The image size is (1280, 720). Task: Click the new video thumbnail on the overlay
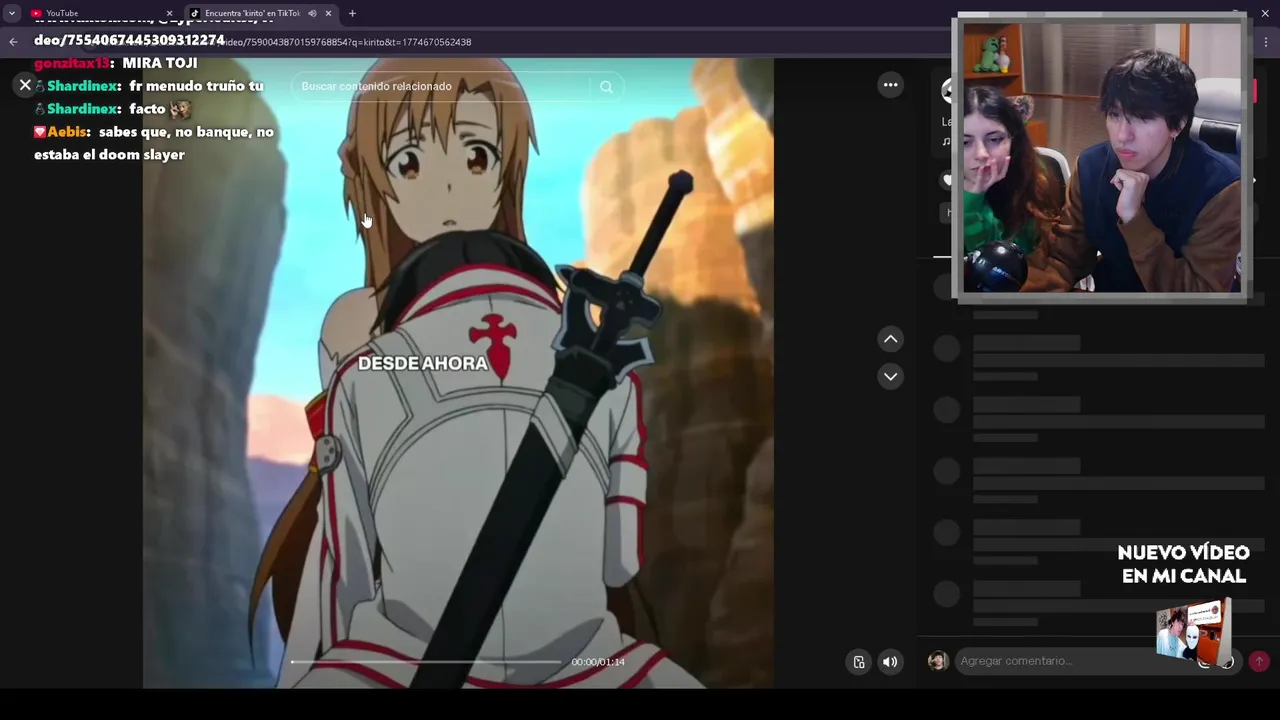[1193, 629]
